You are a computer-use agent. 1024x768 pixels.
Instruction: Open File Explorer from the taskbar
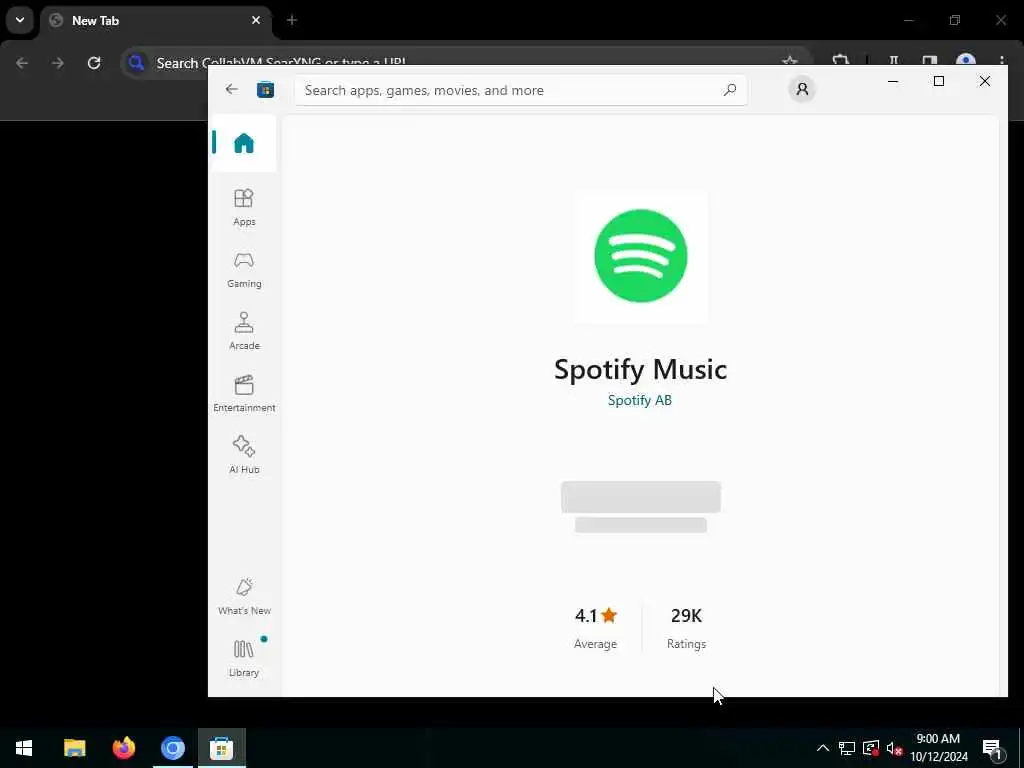(74, 748)
